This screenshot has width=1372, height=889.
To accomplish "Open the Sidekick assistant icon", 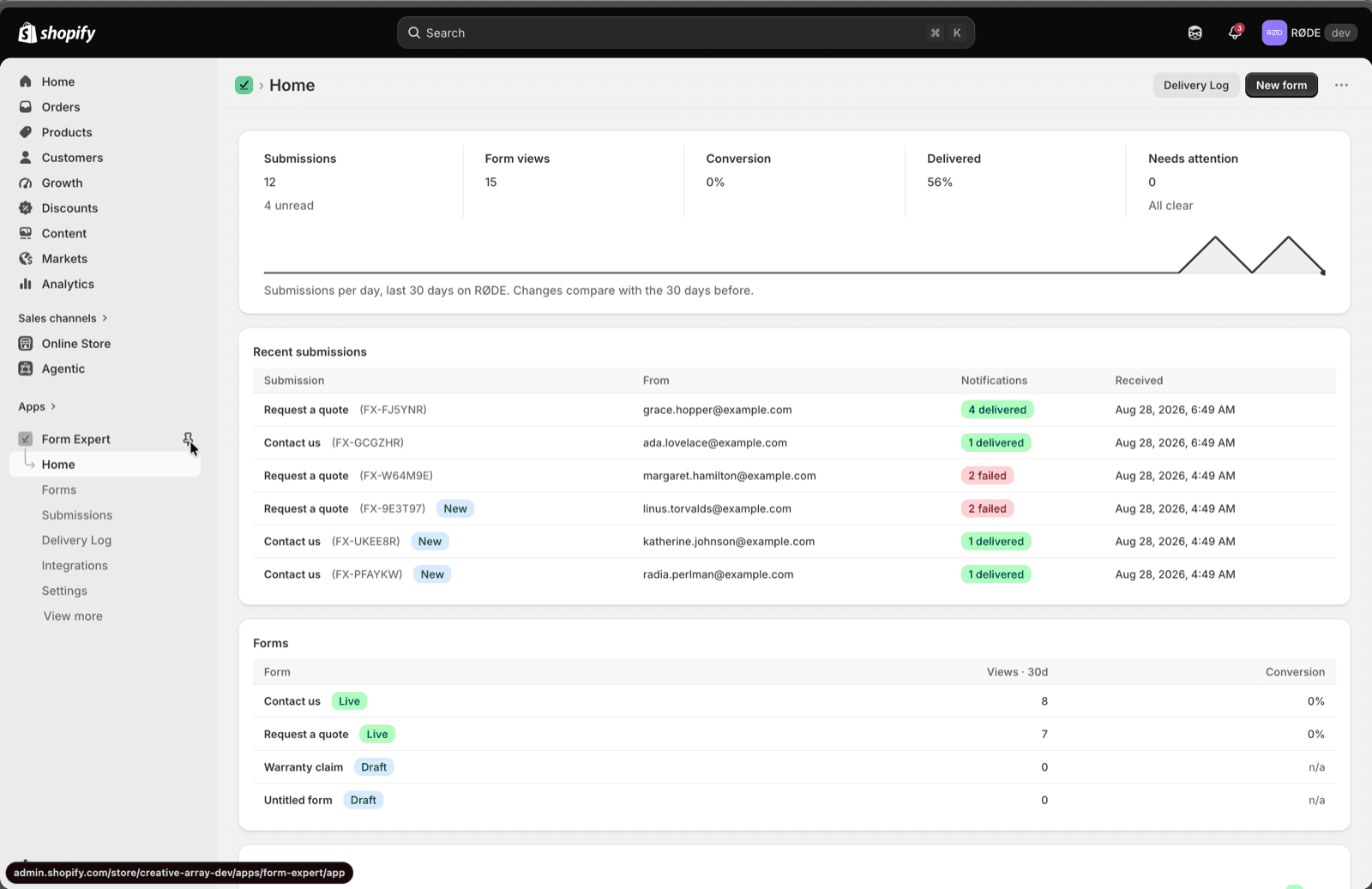I will coord(1194,33).
